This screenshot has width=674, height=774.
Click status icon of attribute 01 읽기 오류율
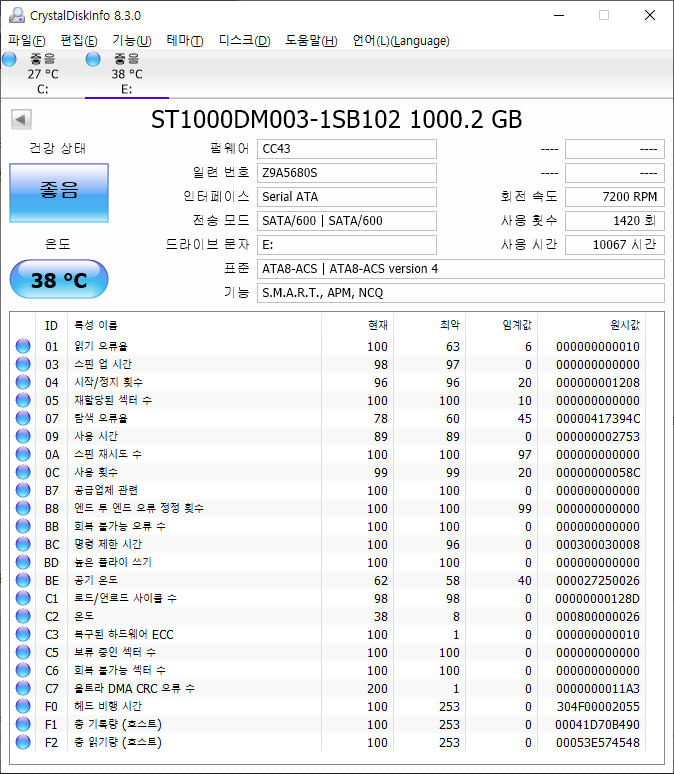23,347
